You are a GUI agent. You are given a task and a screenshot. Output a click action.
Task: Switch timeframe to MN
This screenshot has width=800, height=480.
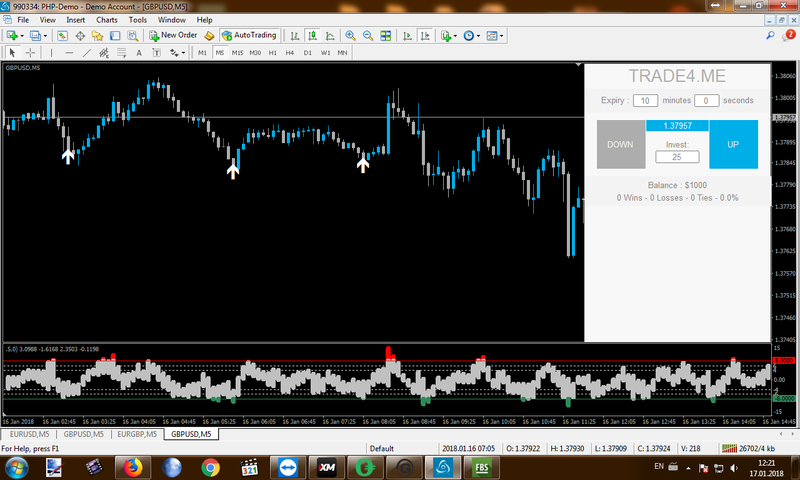342,53
